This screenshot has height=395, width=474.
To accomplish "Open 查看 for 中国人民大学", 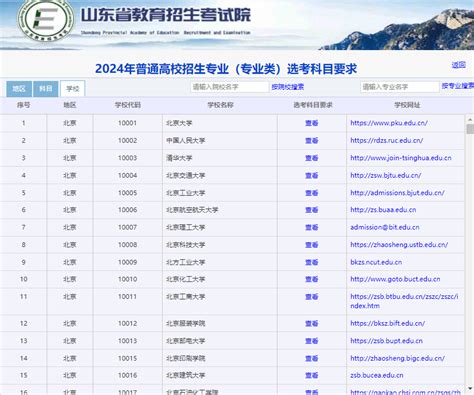I will pos(312,140).
